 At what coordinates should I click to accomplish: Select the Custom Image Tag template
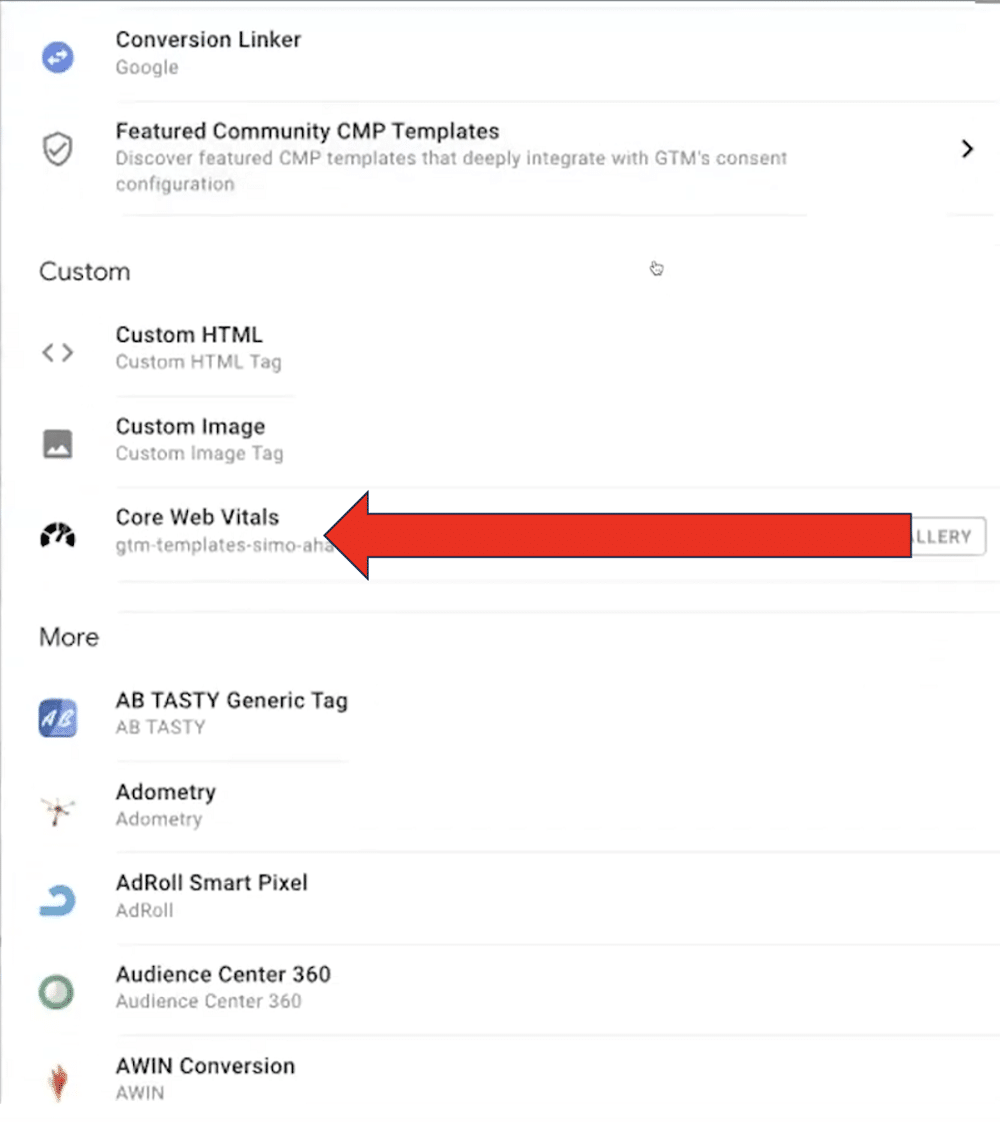(x=190, y=427)
